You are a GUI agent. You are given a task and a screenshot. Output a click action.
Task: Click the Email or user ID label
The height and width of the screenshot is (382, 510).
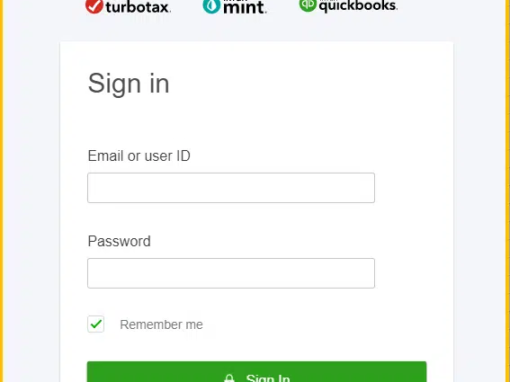point(139,156)
